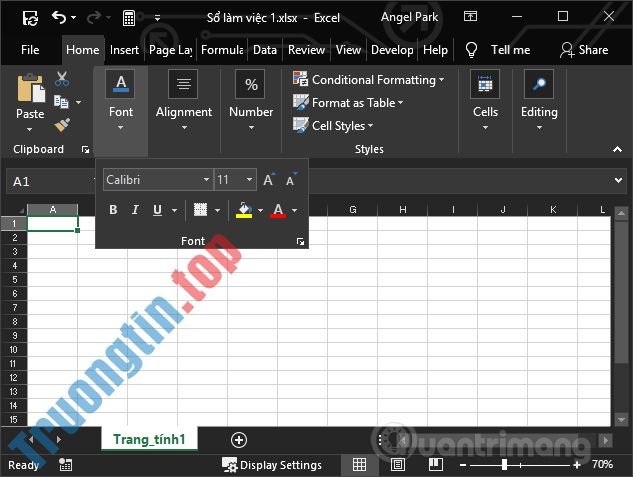
Task: Toggle Underline formatting
Action: coord(157,210)
